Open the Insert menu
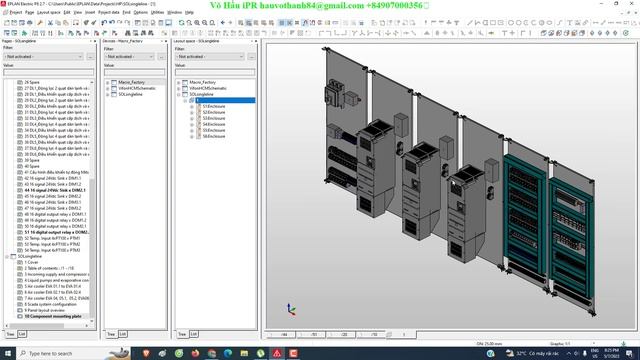 (x=90, y=12)
